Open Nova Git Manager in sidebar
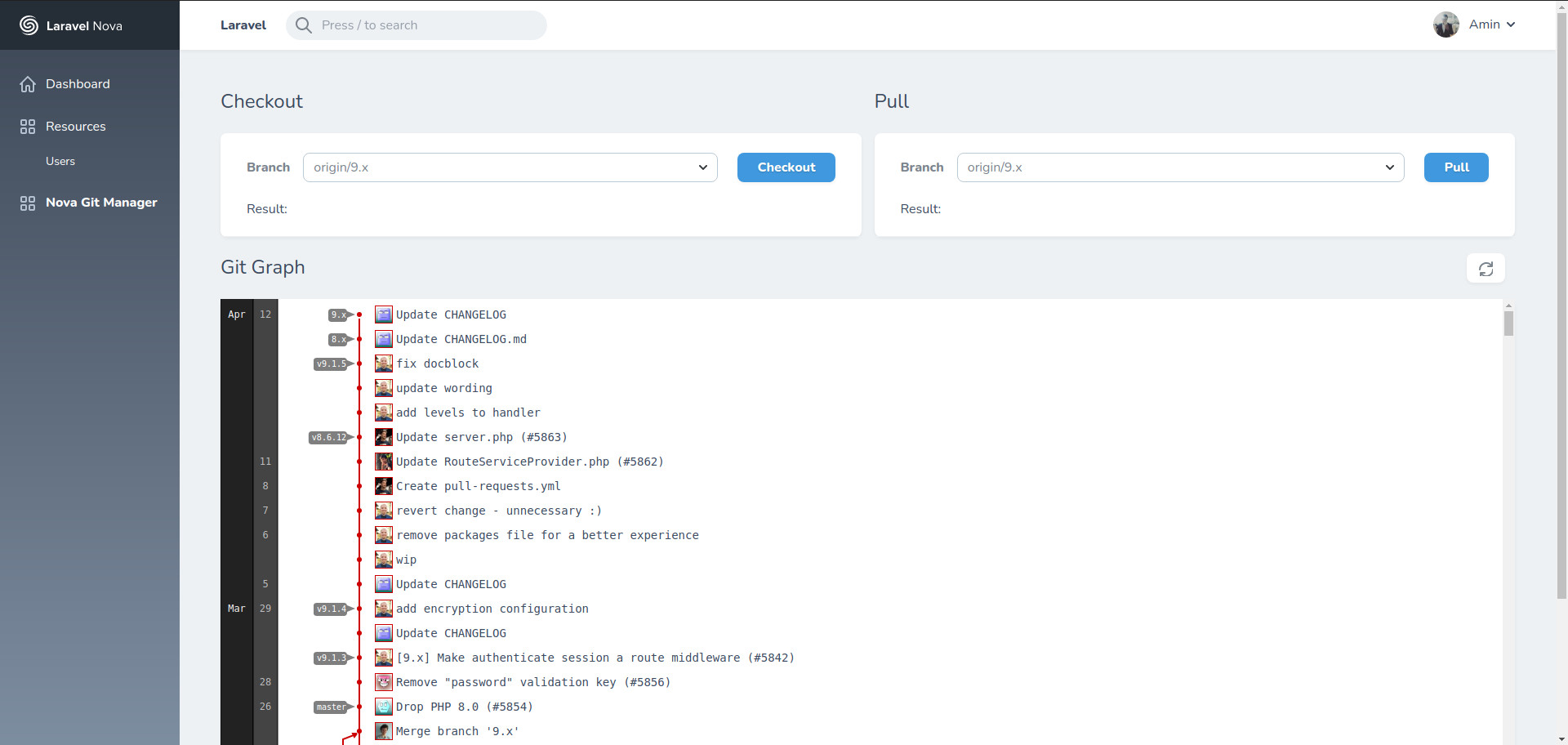 (x=101, y=203)
